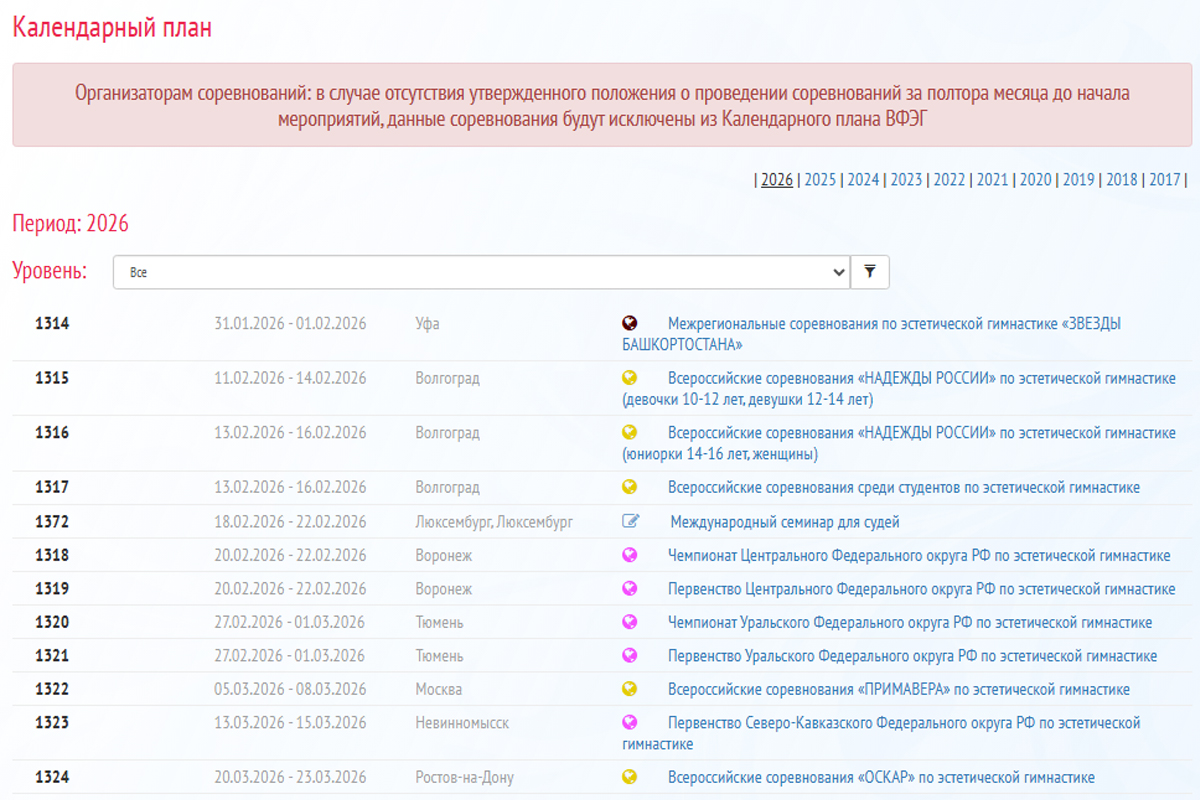Screen dimensions: 1200x800
Task: Open Всероссийские соревнования среди студентов link
Action: 903,488
